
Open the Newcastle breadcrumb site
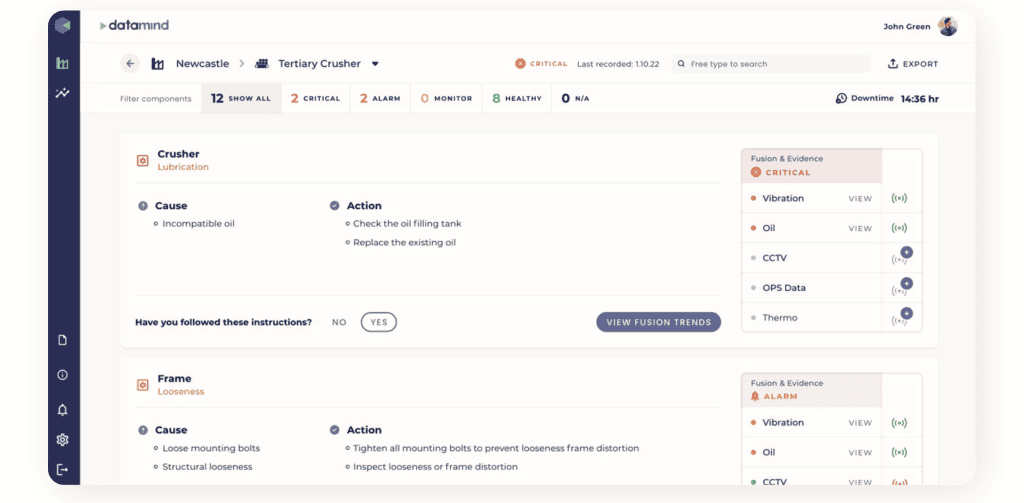point(202,64)
